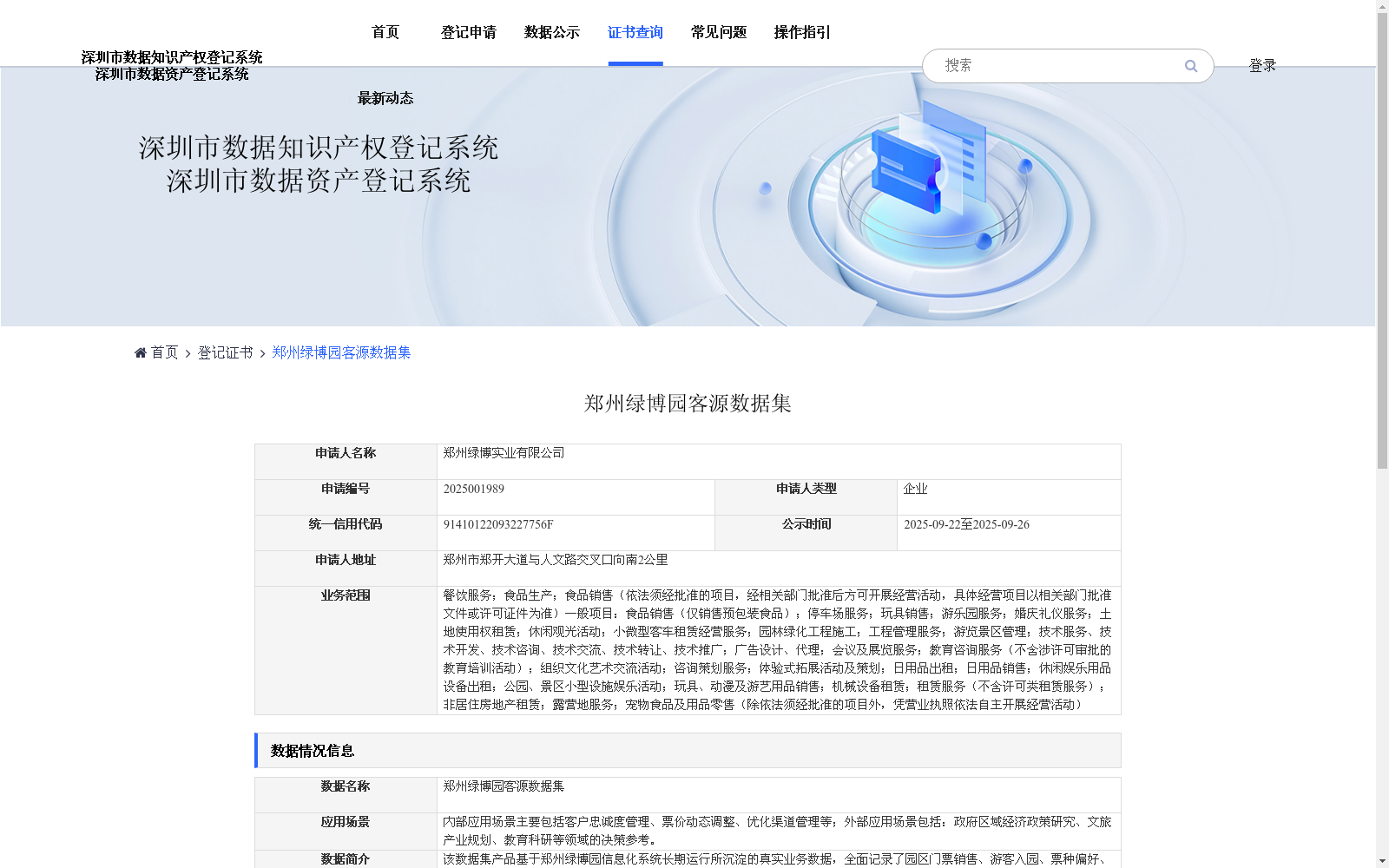This screenshot has width=1389, height=868.
Task: Click applicant name 郑州绿博实业有限公司
Action: tap(504, 453)
